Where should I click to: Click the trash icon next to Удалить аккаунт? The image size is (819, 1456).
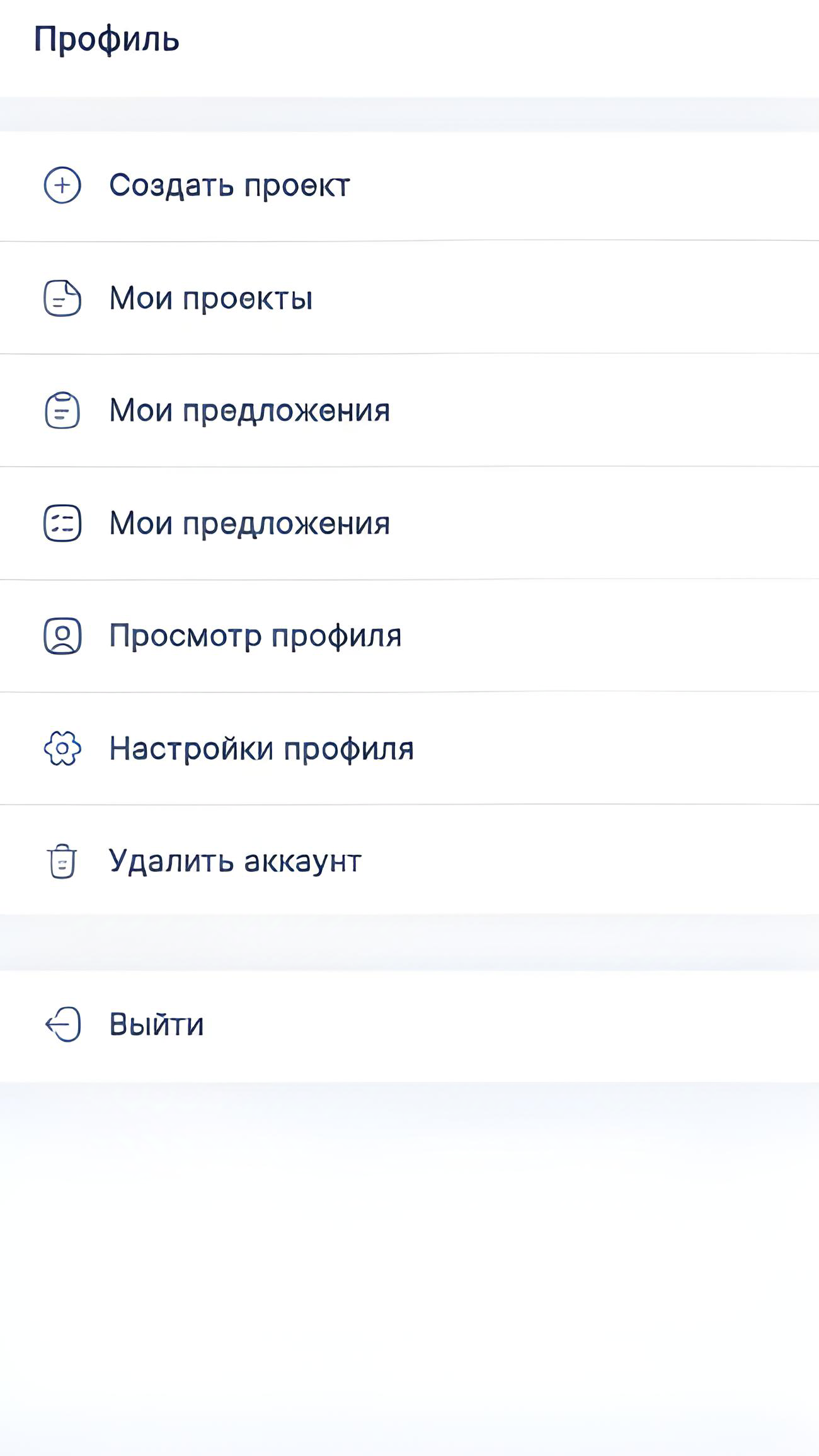point(62,860)
